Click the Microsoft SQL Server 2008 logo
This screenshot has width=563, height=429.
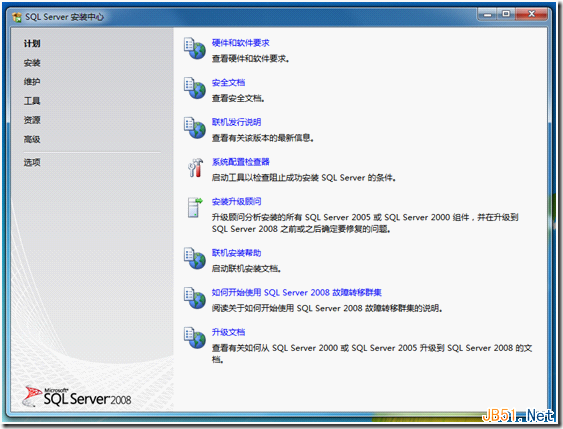point(77,396)
